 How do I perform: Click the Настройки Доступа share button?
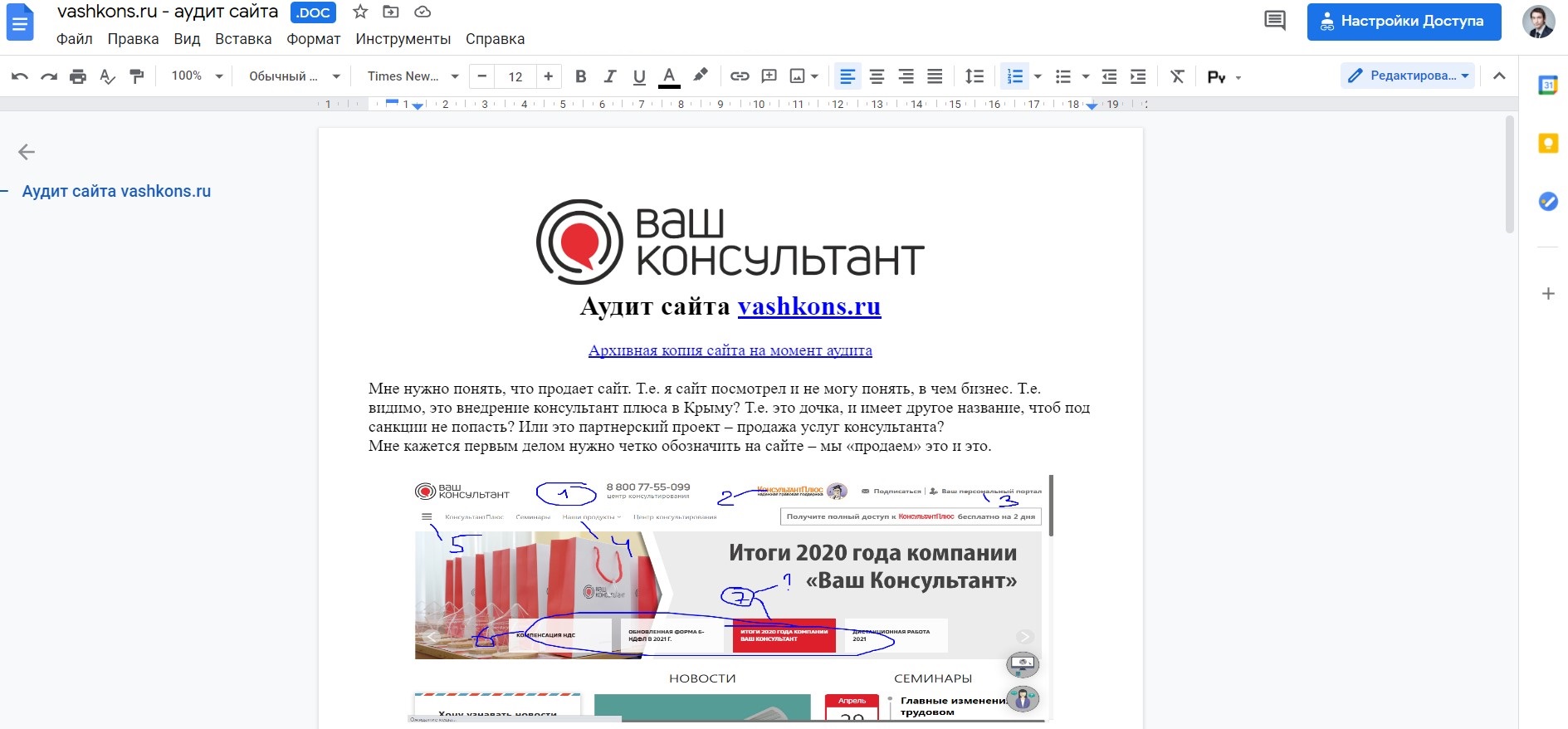coord(1404,22)
